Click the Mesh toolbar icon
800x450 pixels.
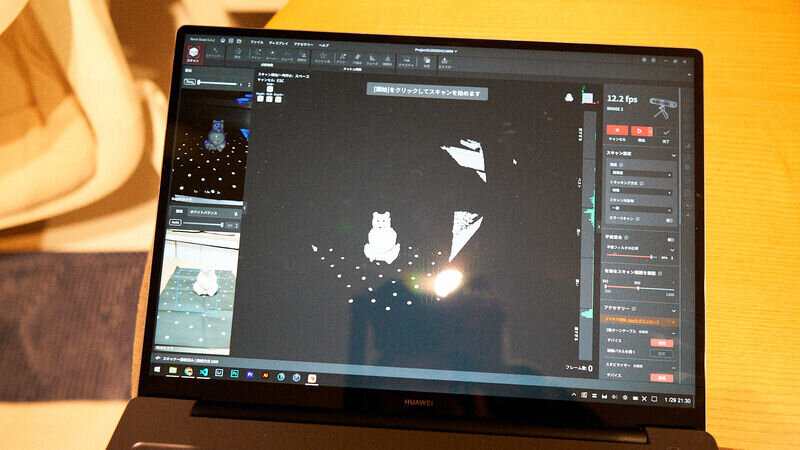[322, 57]
